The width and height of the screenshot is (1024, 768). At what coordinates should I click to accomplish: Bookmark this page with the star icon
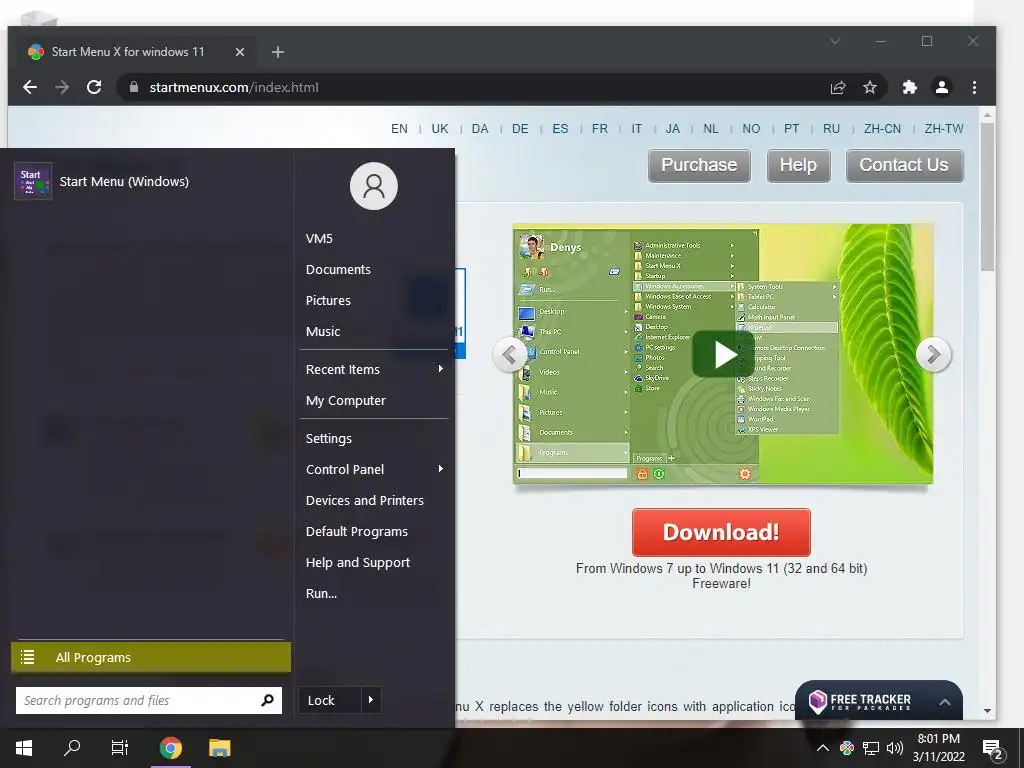tap(869, 87)
